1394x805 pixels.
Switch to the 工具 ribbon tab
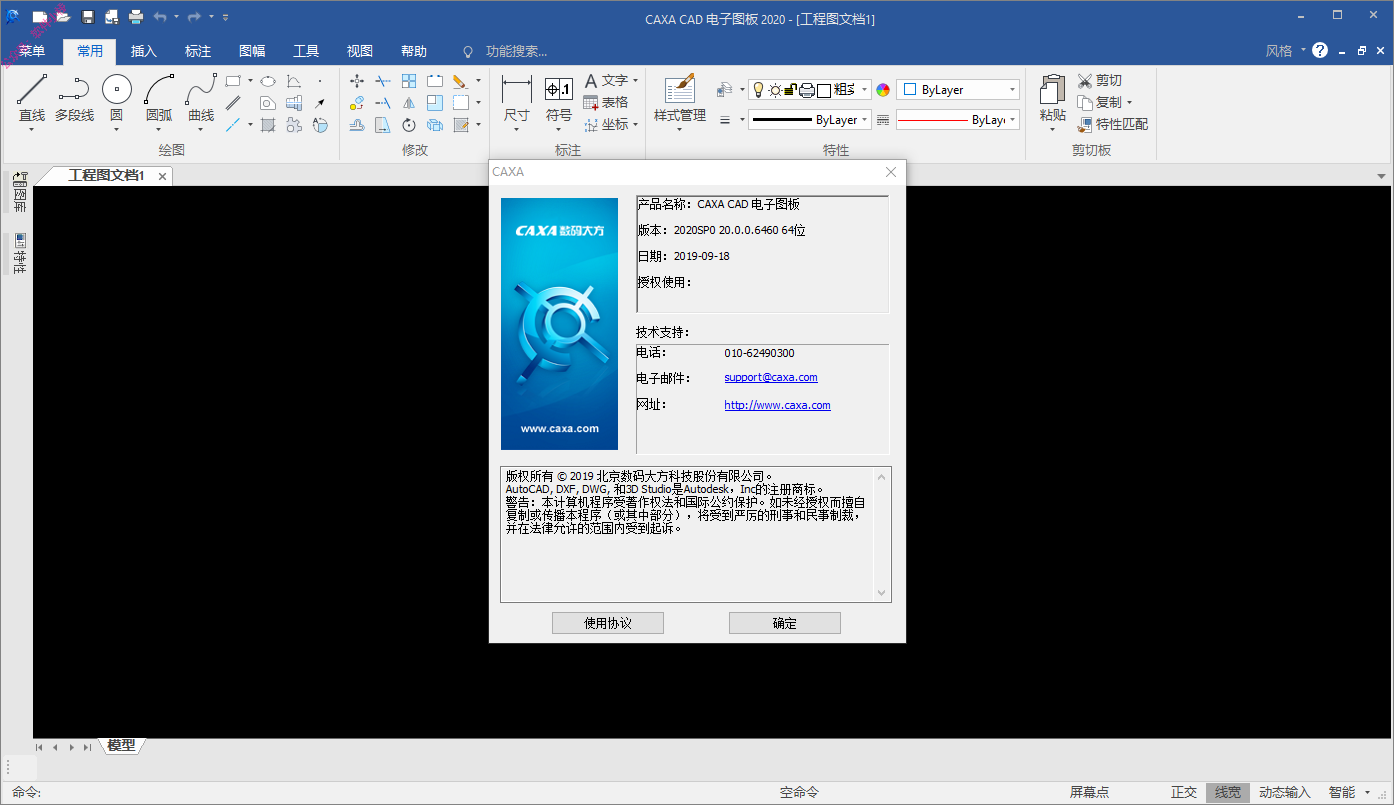click(x=306, y=51)
